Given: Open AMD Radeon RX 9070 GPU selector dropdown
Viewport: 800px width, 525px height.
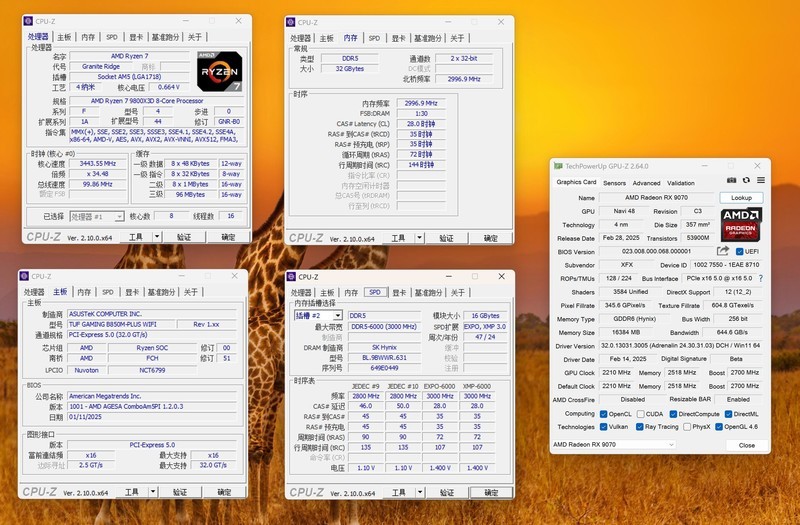Looking at the screenshot, I should [614, 444].
